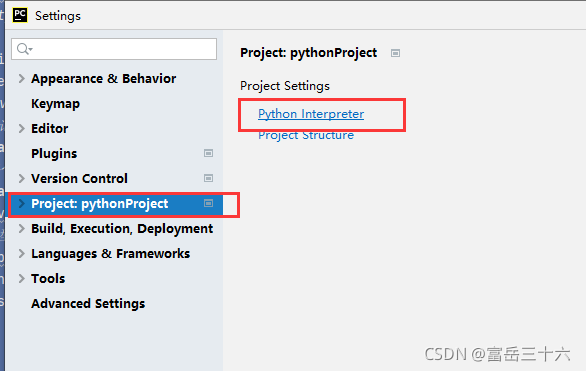Expand the Editor settings node
This screenshot has height=371, width=586.
22,129
